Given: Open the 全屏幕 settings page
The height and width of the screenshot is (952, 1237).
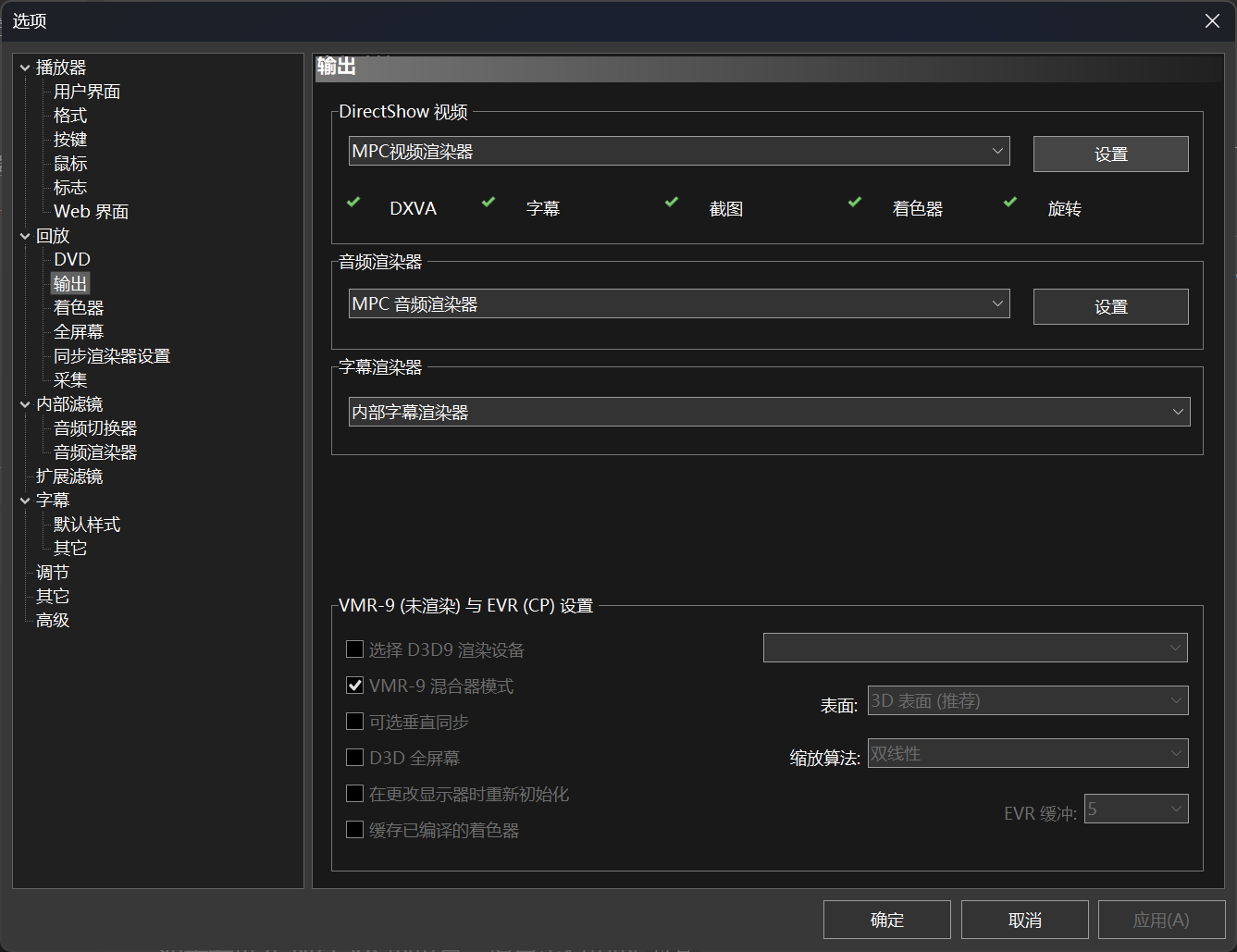Looking at the screenshot, I should [x=79, y=332].
